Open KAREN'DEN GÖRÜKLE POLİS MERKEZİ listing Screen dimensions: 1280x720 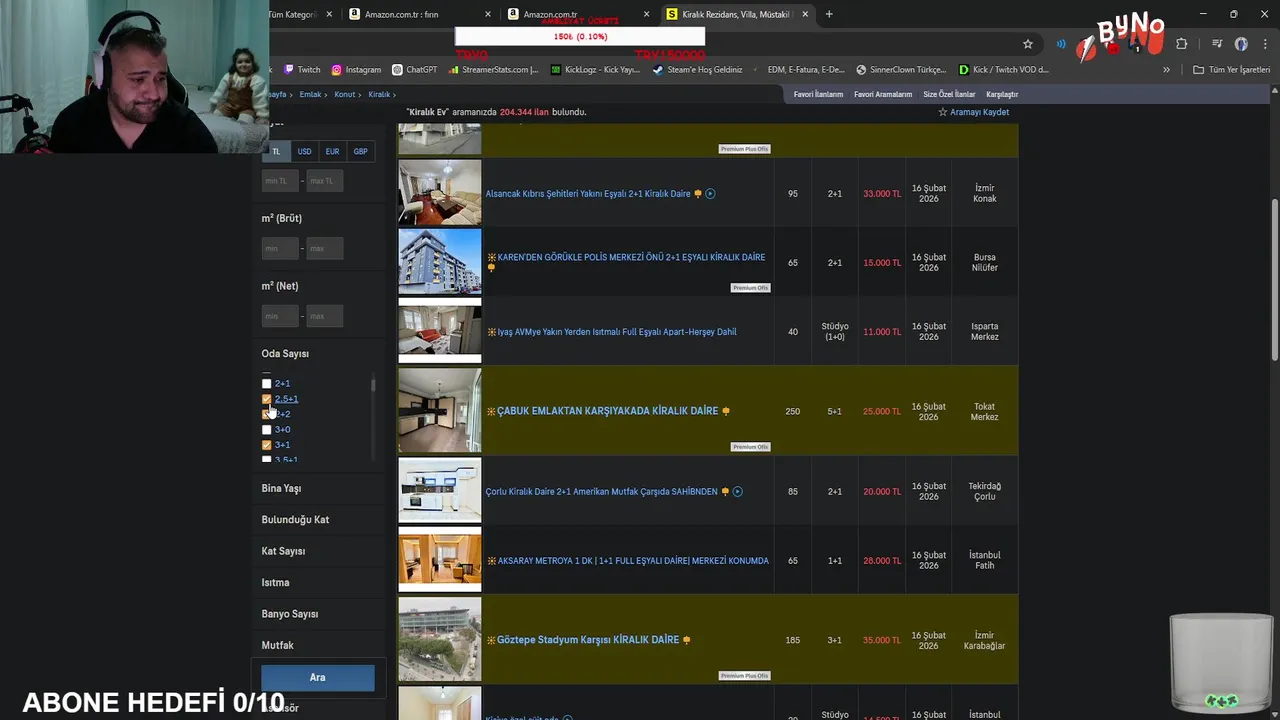tap(631, 258)
